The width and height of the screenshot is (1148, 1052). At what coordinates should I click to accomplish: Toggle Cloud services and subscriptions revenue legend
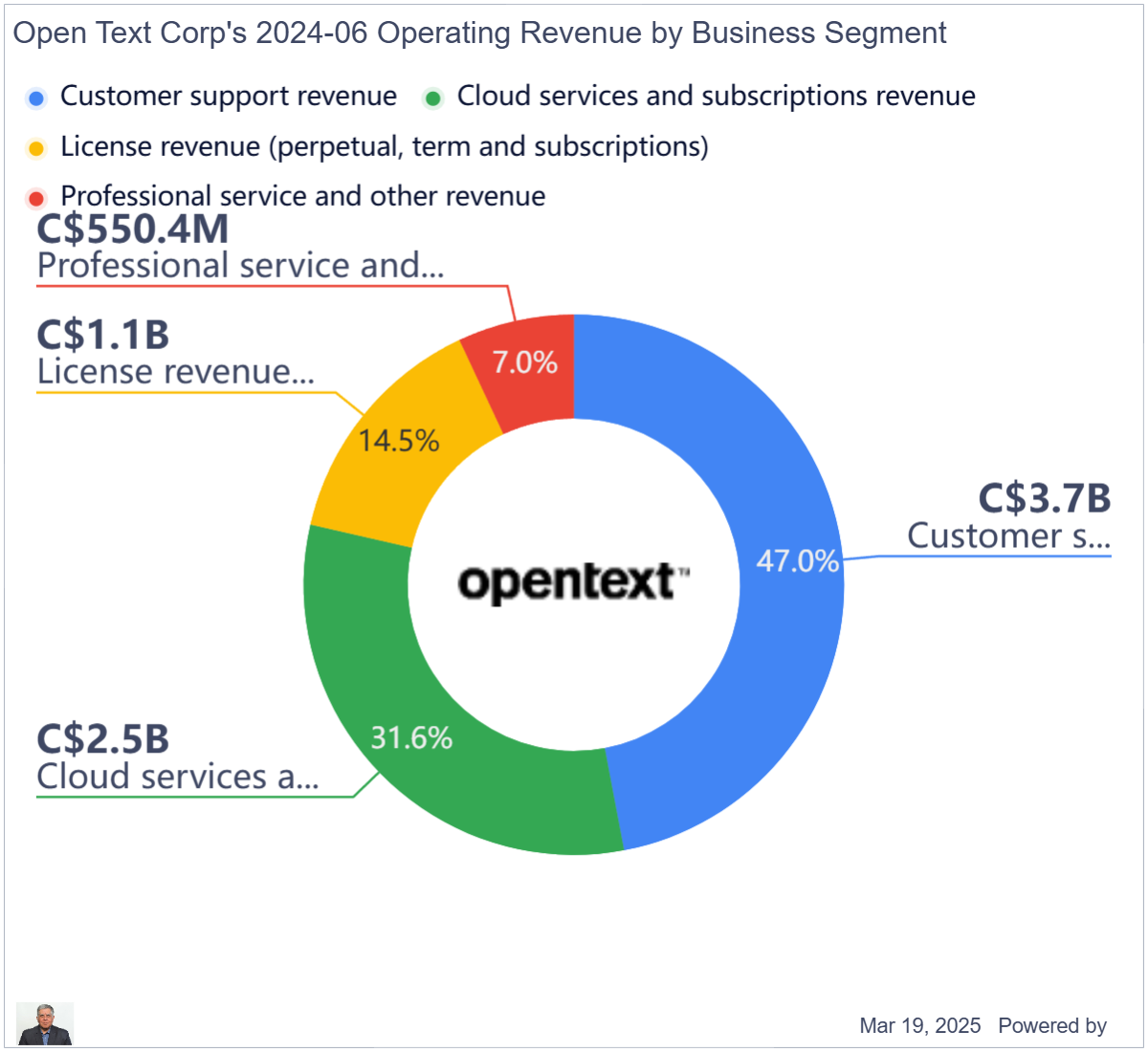point(716,97)
